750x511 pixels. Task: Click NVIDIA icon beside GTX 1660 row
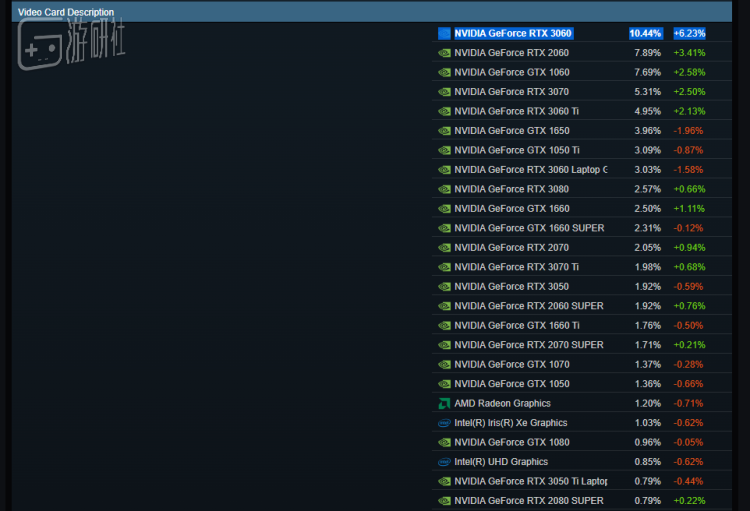tap(444, 209)
